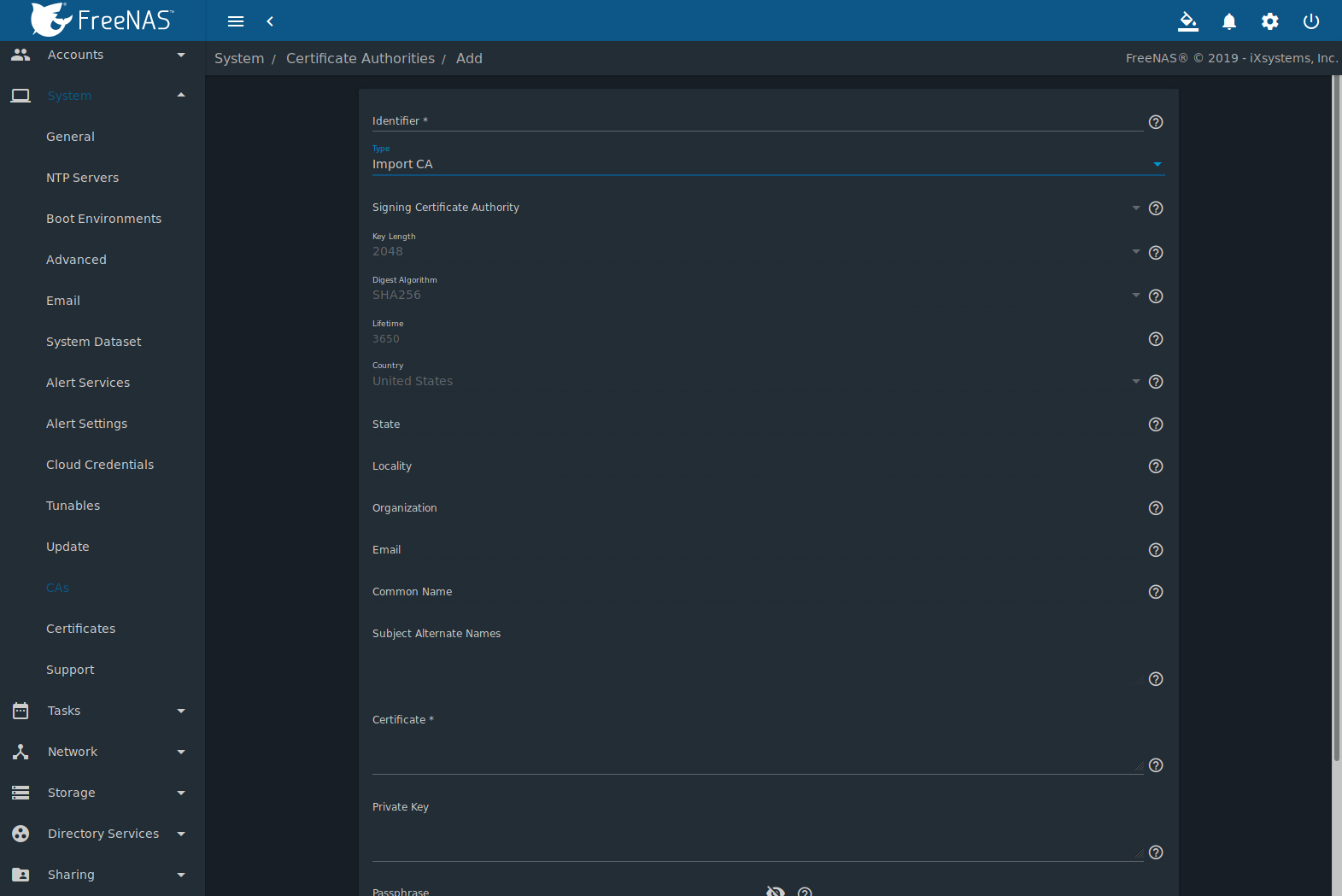Show help for Digest Algorithm
Viewport: 1342px width, 896px height.
coord(1156,296)
